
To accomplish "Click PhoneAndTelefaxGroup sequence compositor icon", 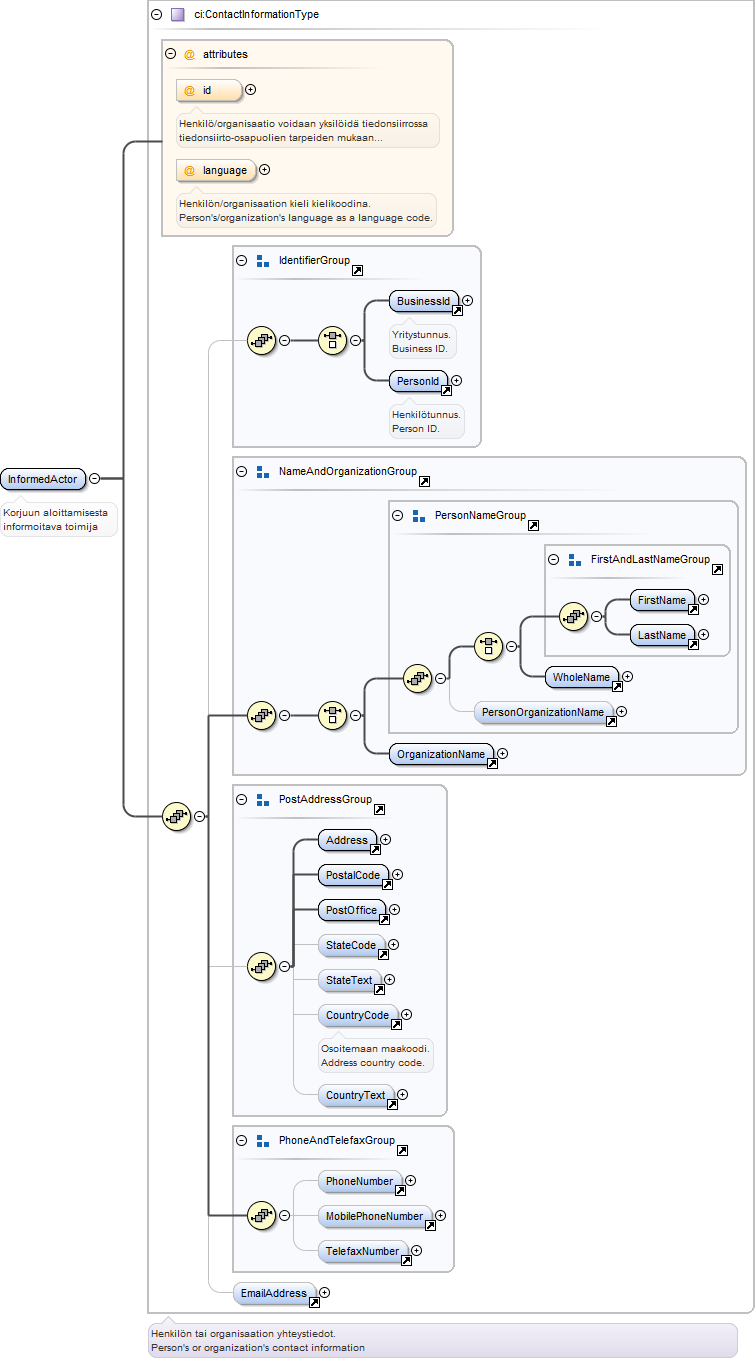I will (261, 1215).
